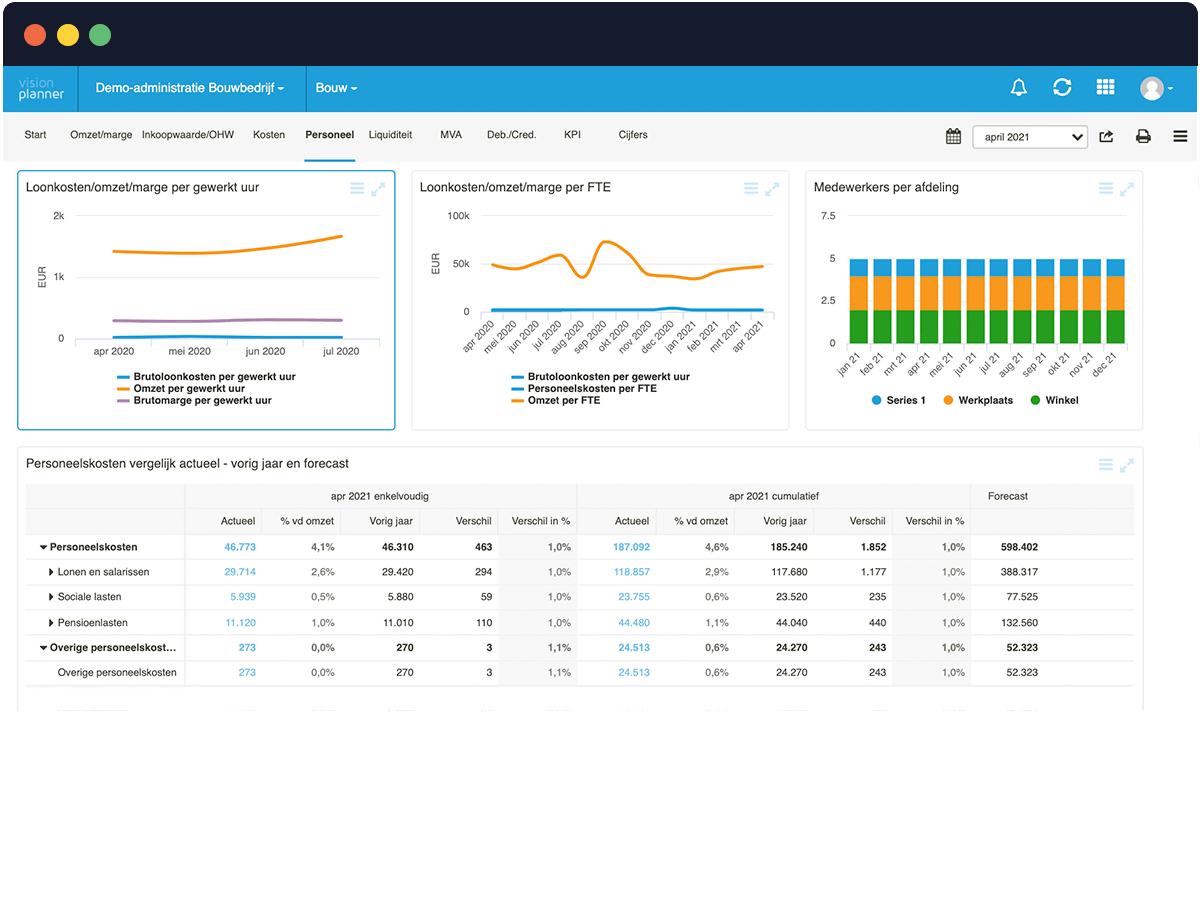Open the 187.092 cumulative Personeelskosten link
Image resolution: width=1200 pixels, height=900 pixels.
coord(632,547)
